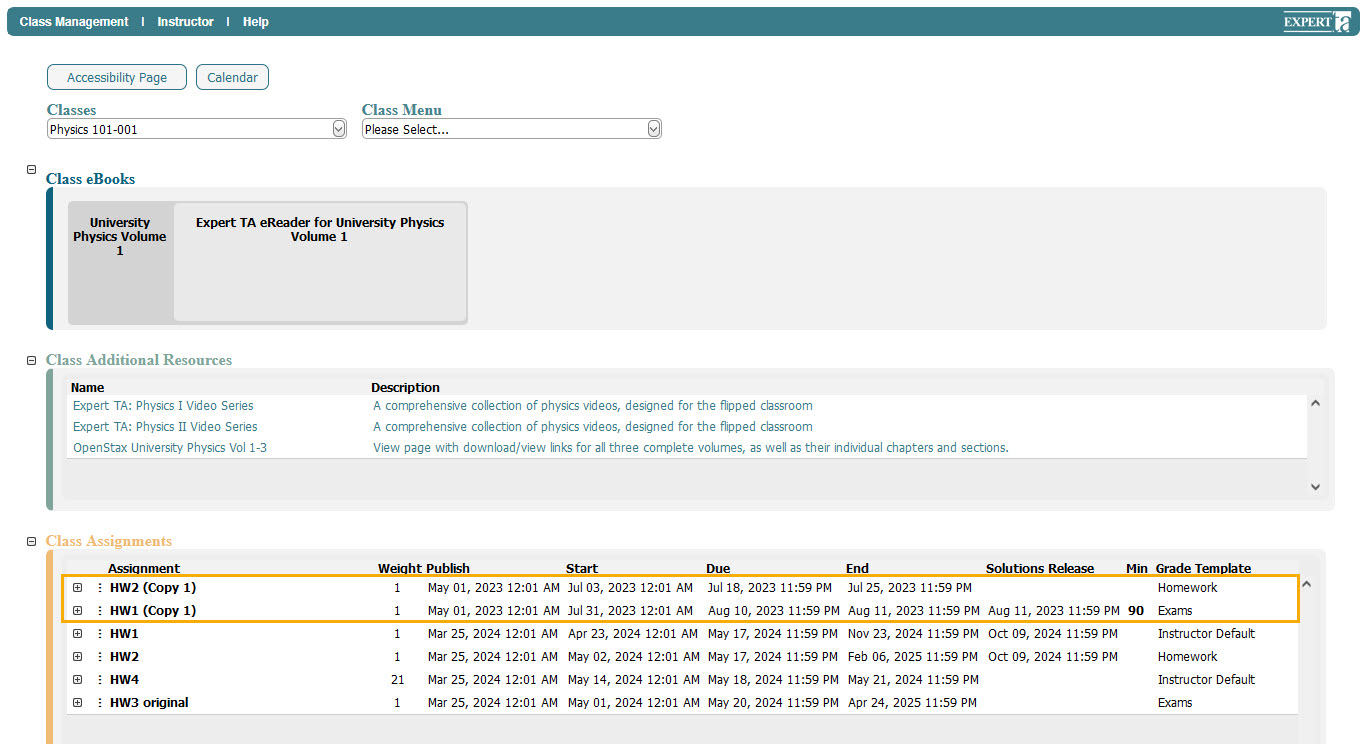
Task: Click the Solutions Release column header
Action: pos(1040,569)
